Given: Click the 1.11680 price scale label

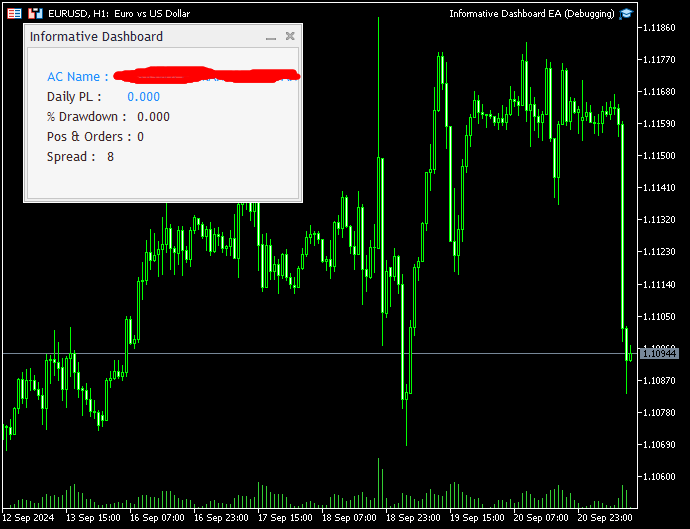Looking at the screenshot, I should click(659, 92).
